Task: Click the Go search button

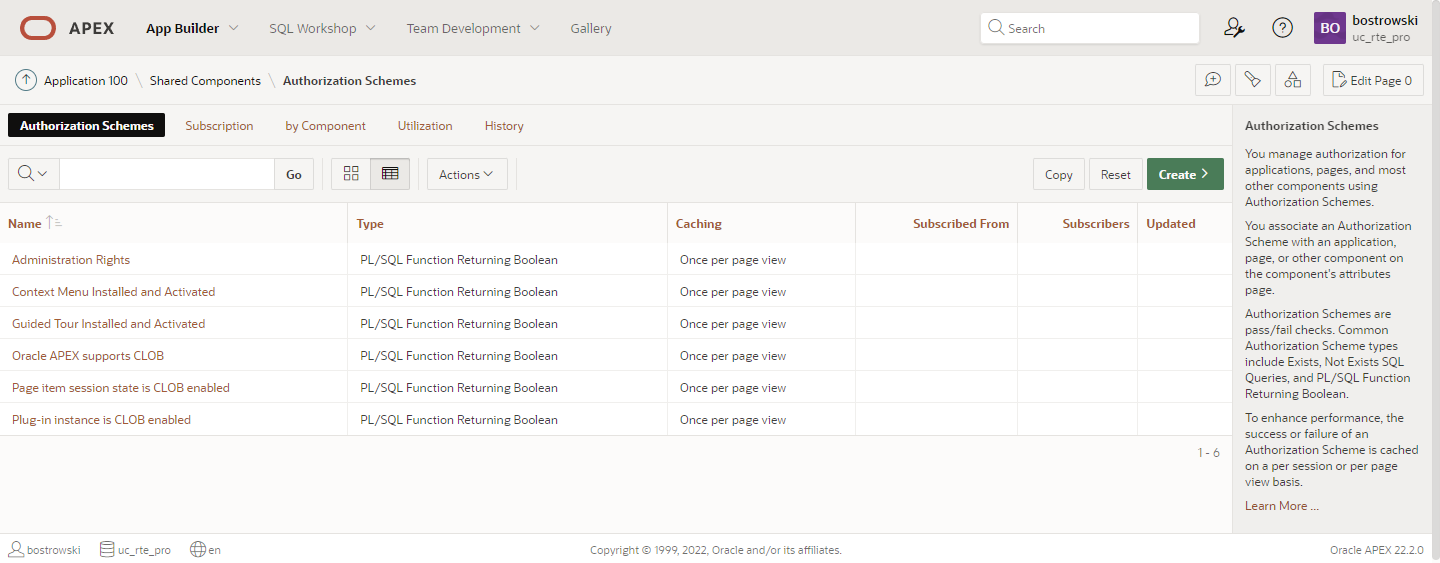Action: tap(294, 174)
